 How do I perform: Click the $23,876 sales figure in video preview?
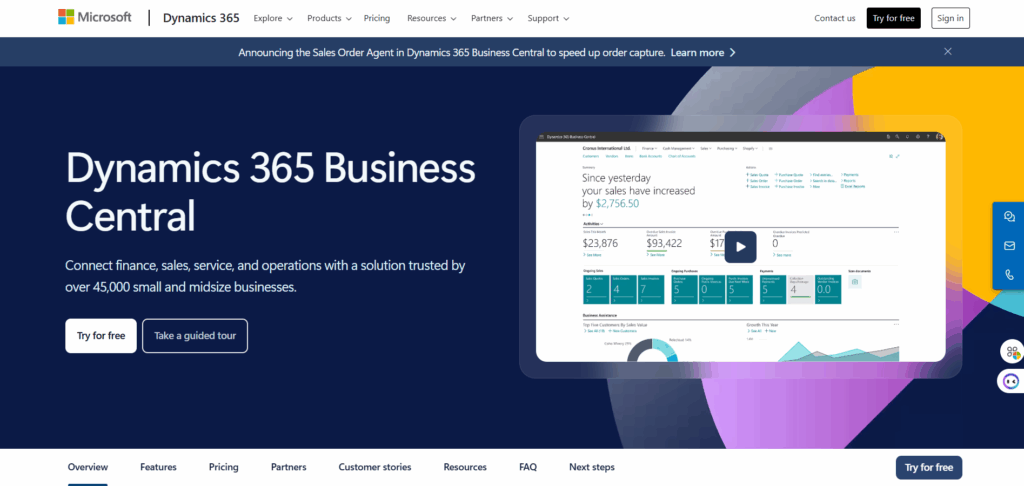600,243
